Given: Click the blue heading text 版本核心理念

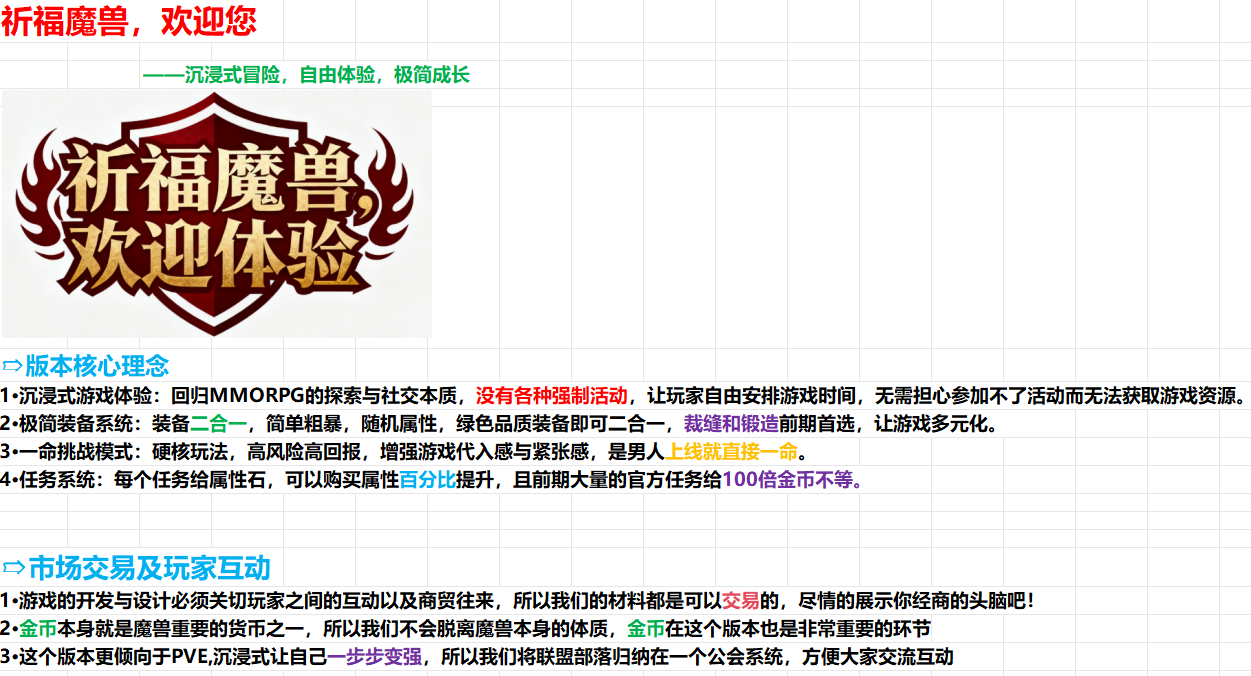Looking at the screenshot, I should tap(97, 366).
